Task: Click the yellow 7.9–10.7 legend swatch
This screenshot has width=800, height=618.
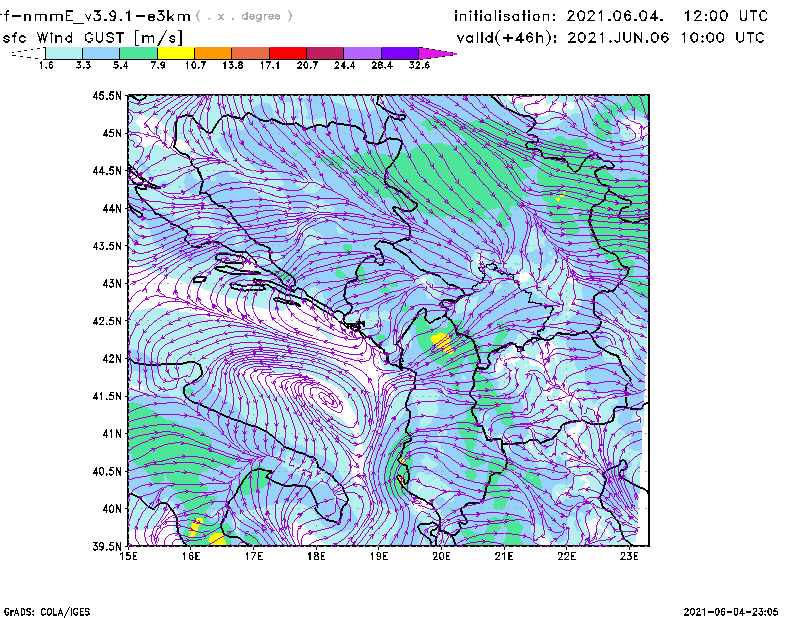Action: (x=176, y=53)
